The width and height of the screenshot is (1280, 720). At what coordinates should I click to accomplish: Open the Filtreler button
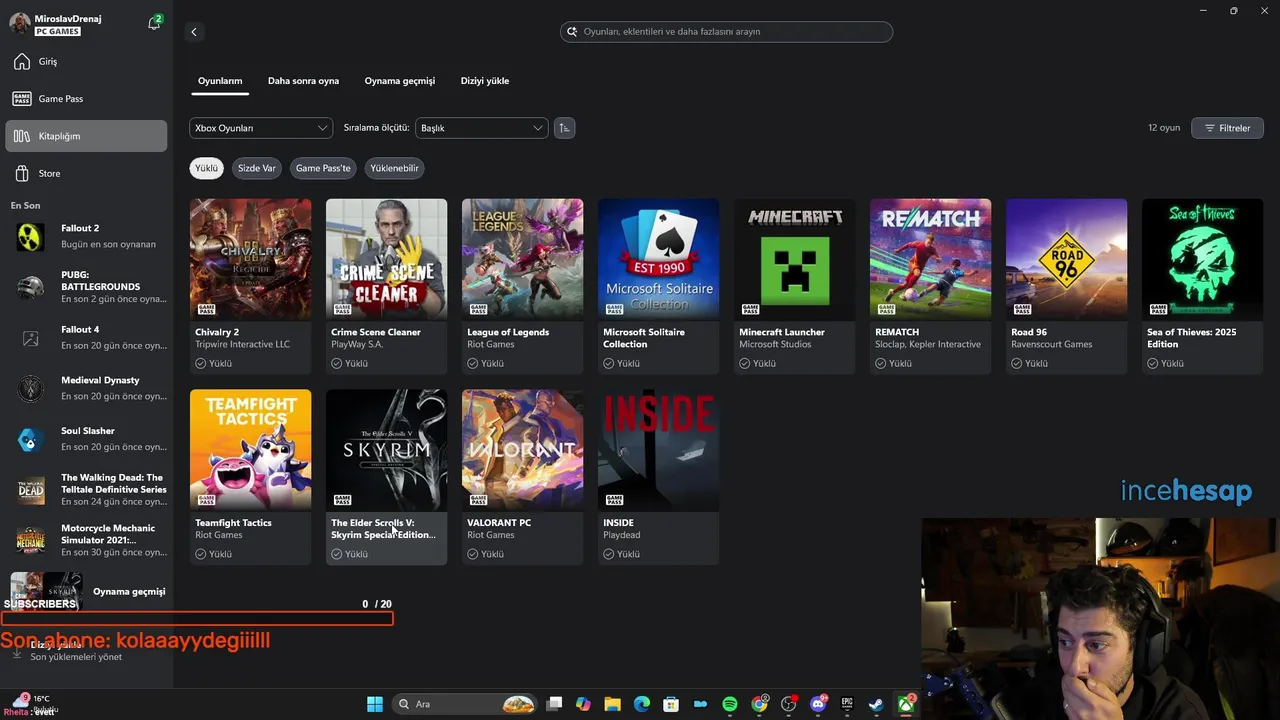[x=1227, y=128]
